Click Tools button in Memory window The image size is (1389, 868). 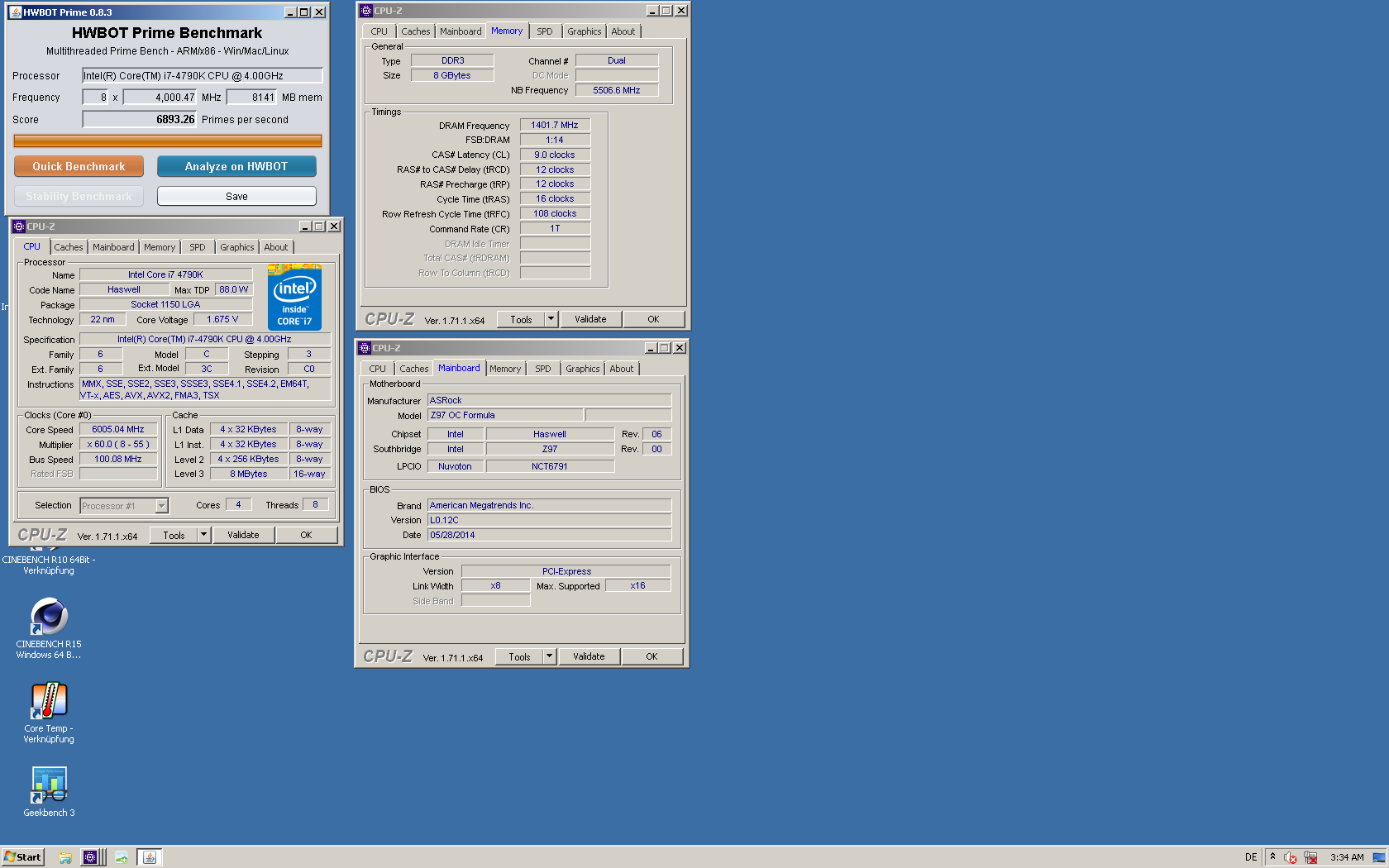click(521, 319)
